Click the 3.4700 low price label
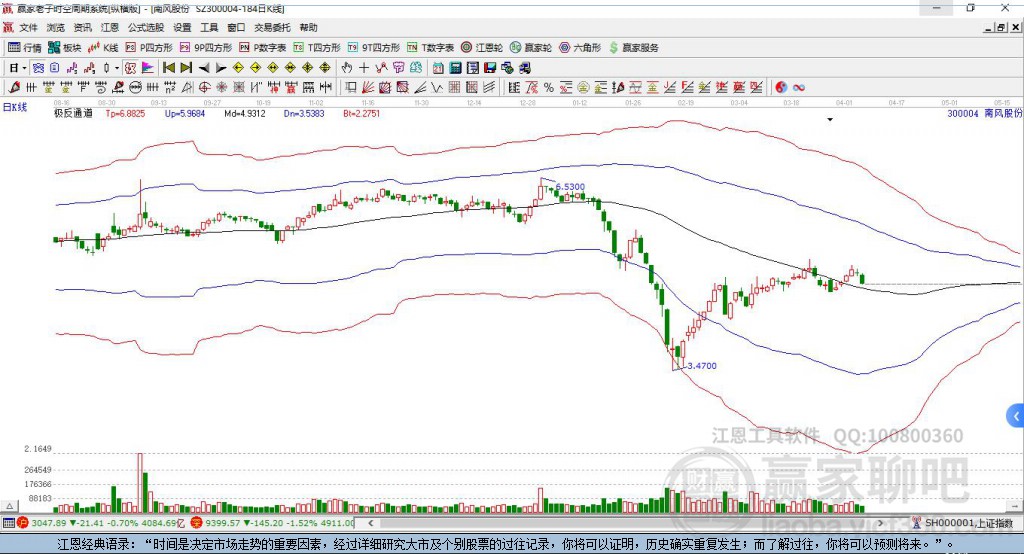Image resolution: width=1024 pixels, height=554 pixels. [x=702, y=366]
